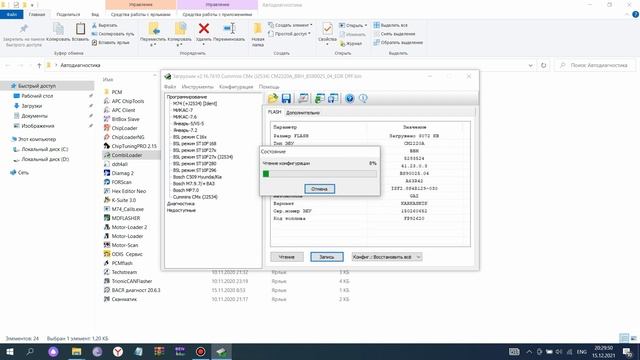Select the CombiLoader shortcut in the file list
640x360 pixels.
pyautogui.click(x=127, y=155)
